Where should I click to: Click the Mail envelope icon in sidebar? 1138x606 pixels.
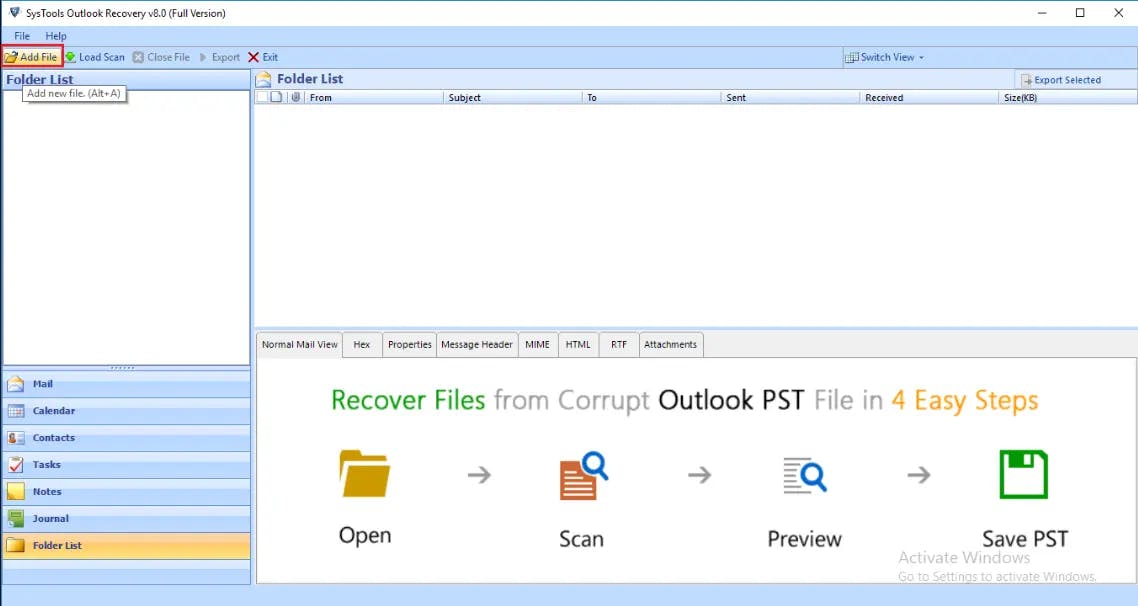pos(16,384)
